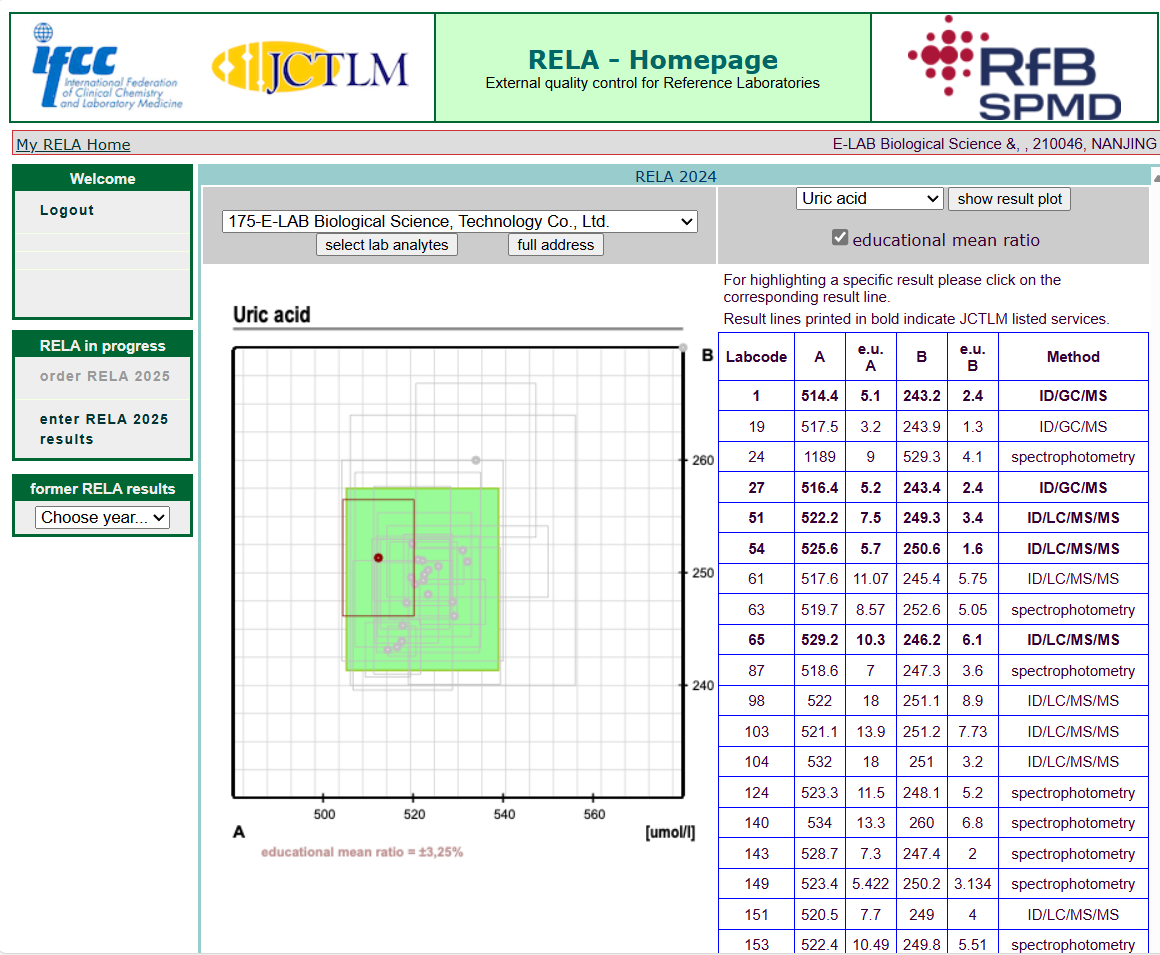Highlight the result line for labcode 65
The width and height of the screenshot is (1160, 955).
[x=932, y=640]
